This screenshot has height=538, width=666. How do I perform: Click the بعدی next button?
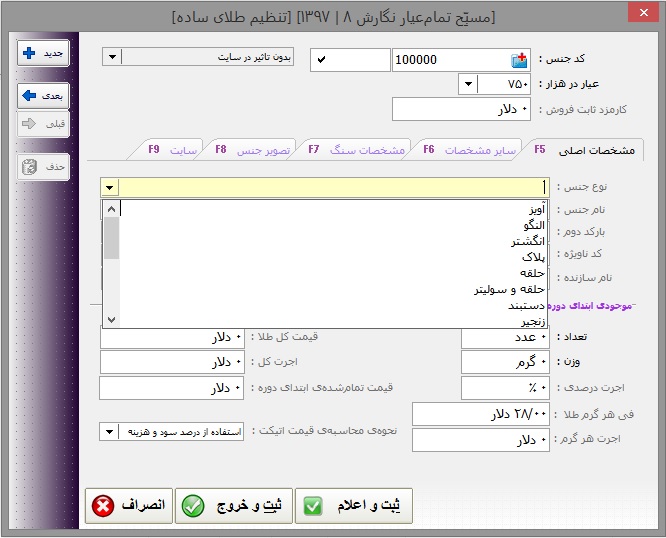click(43, 96)
